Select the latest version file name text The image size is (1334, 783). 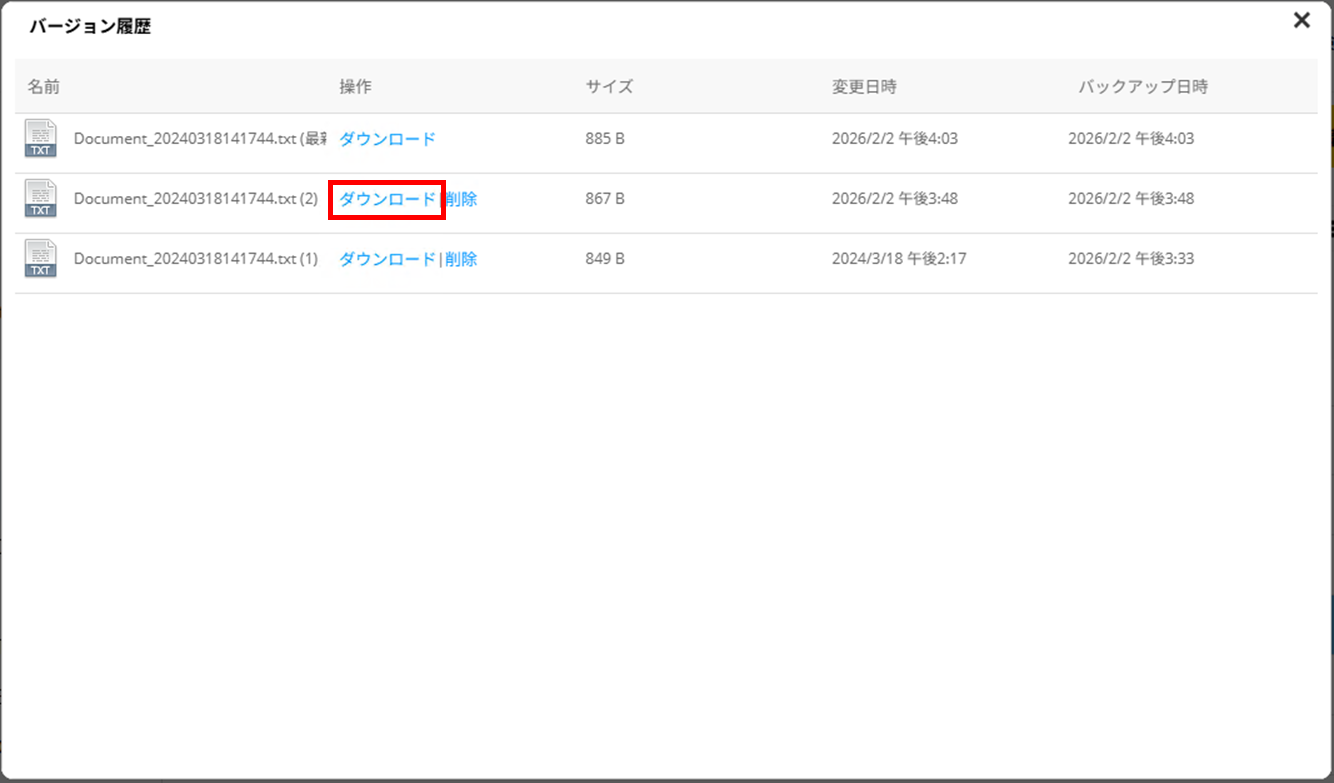click(x=201, y=139)
